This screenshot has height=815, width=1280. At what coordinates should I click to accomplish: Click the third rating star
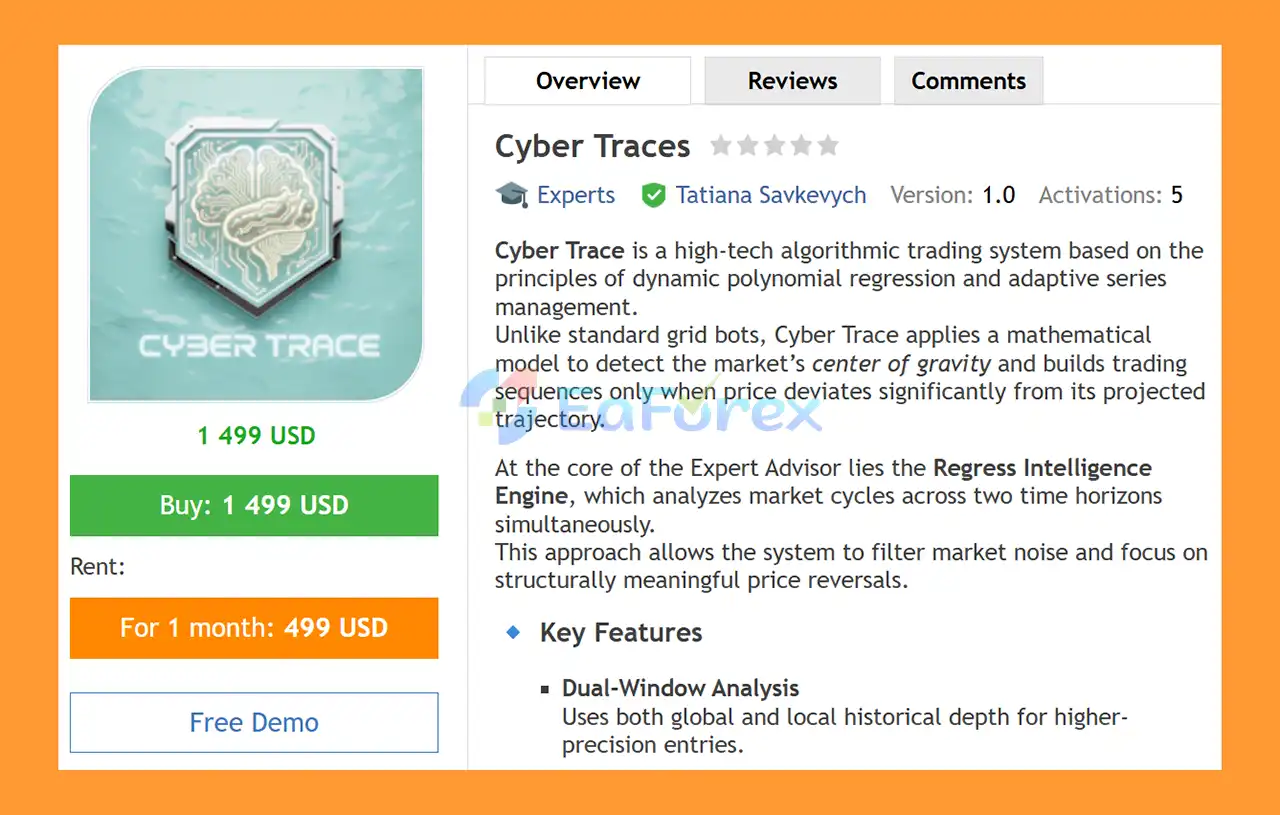(x=775, y=146)
